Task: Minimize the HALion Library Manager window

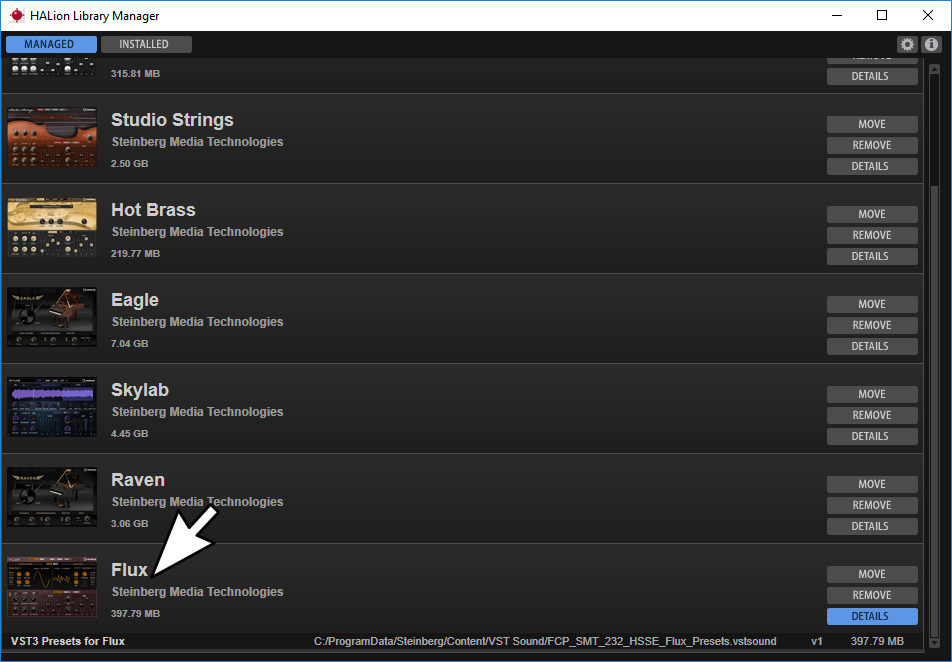Action: (837, 15)
